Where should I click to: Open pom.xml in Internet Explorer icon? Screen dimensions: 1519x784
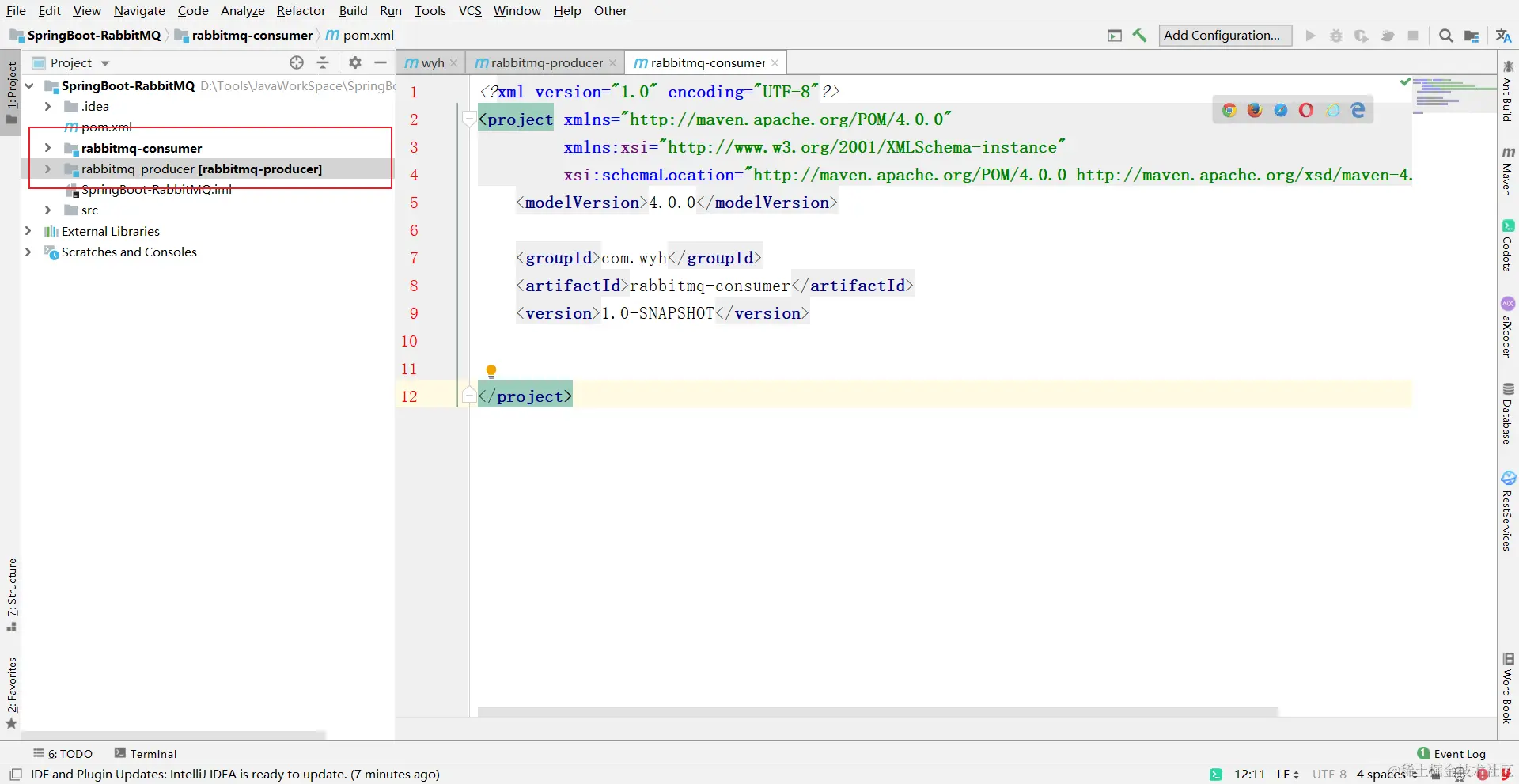click(1333, 110)
